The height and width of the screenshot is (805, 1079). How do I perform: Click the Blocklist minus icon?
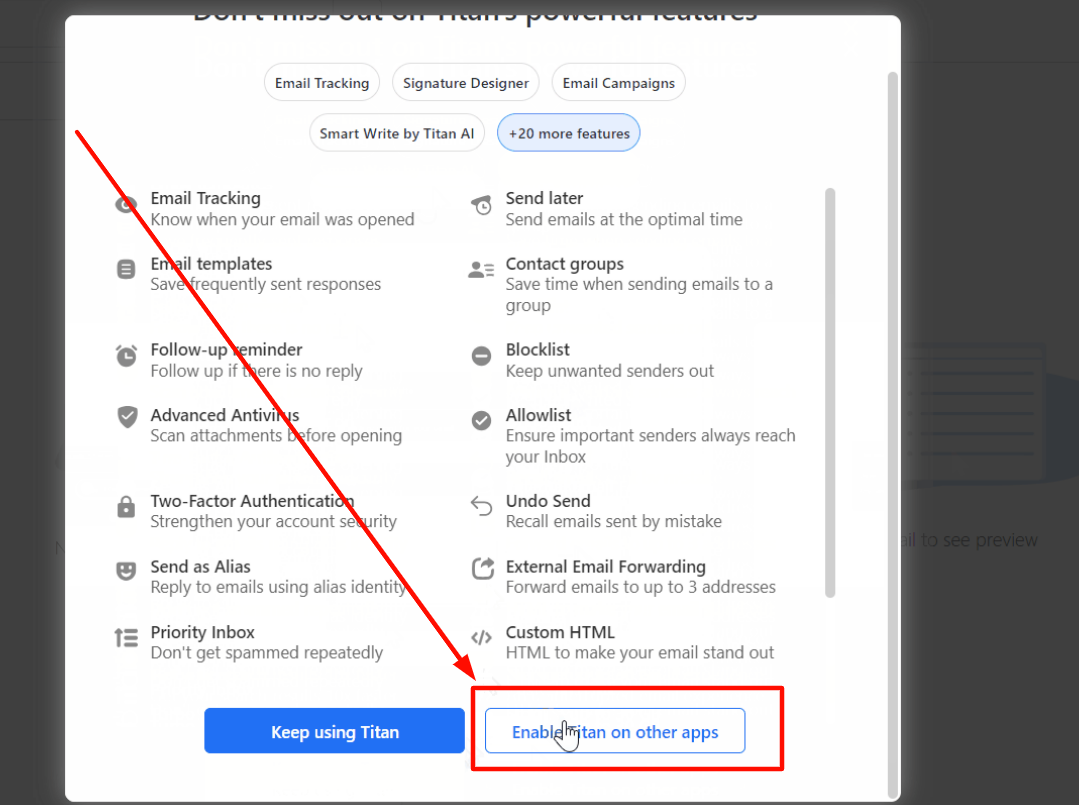point(481,356)
